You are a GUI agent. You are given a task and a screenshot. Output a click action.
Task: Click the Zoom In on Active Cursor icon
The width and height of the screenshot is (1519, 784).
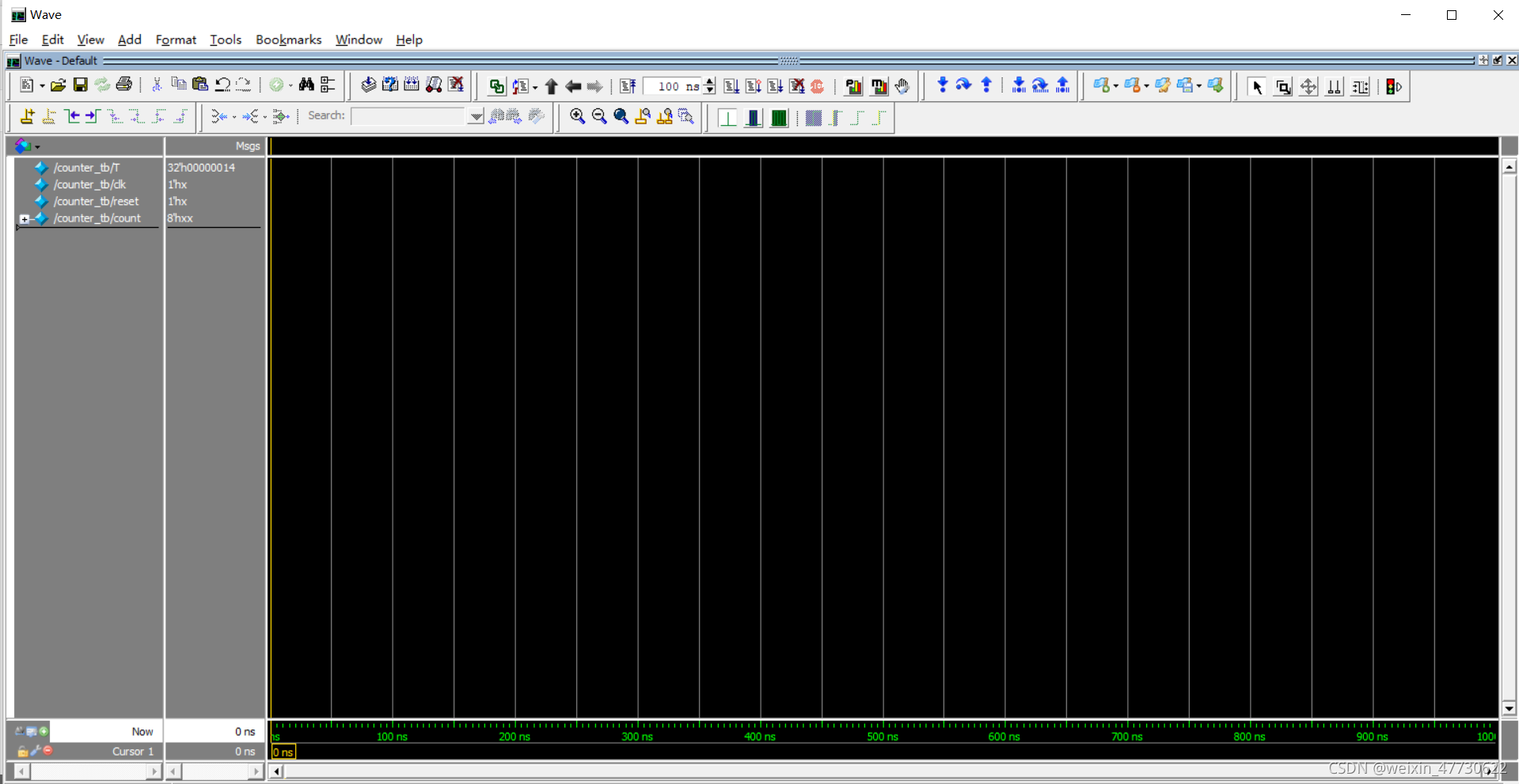[643, 116]
